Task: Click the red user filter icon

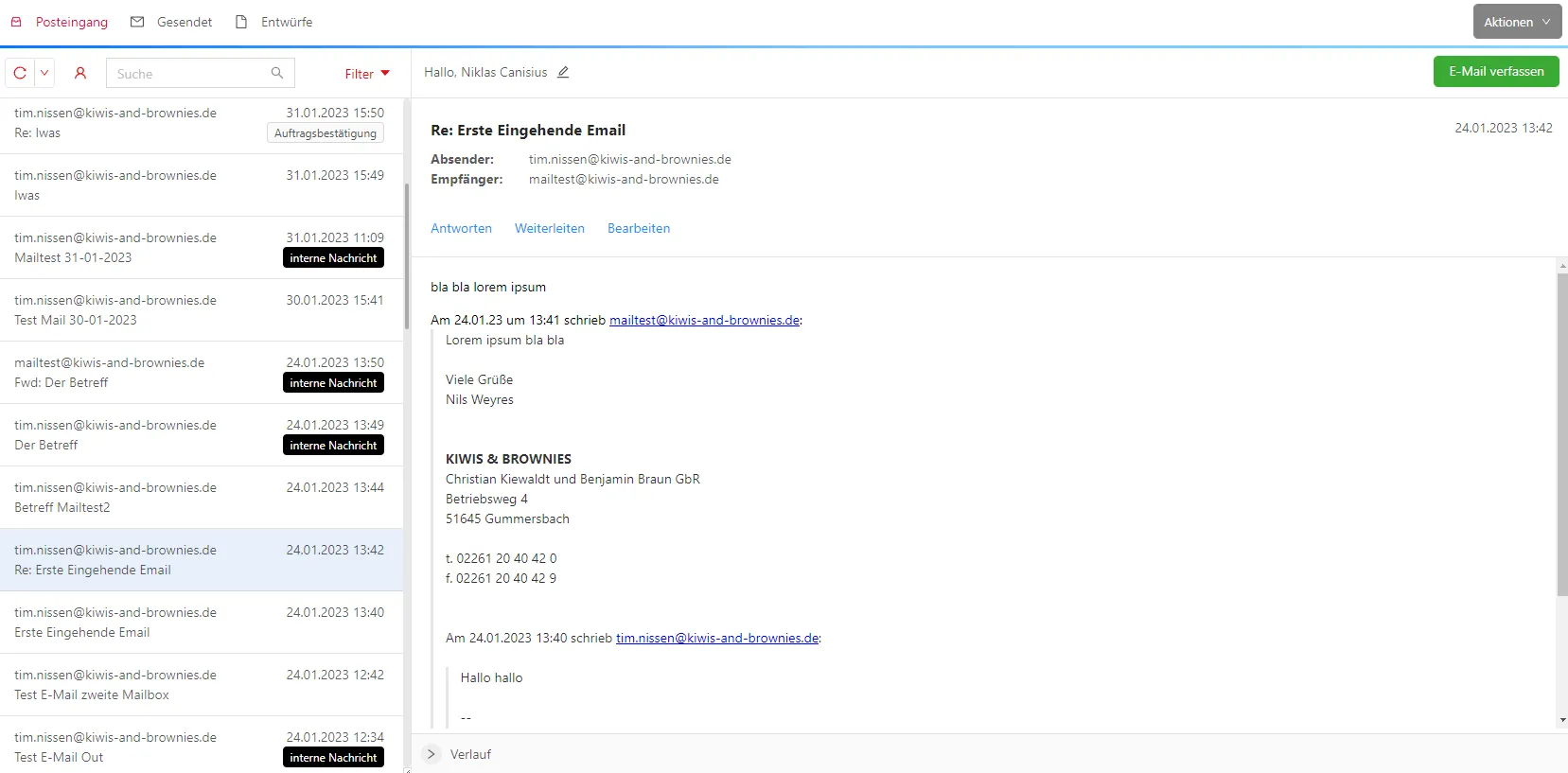Action: point(80,73)
